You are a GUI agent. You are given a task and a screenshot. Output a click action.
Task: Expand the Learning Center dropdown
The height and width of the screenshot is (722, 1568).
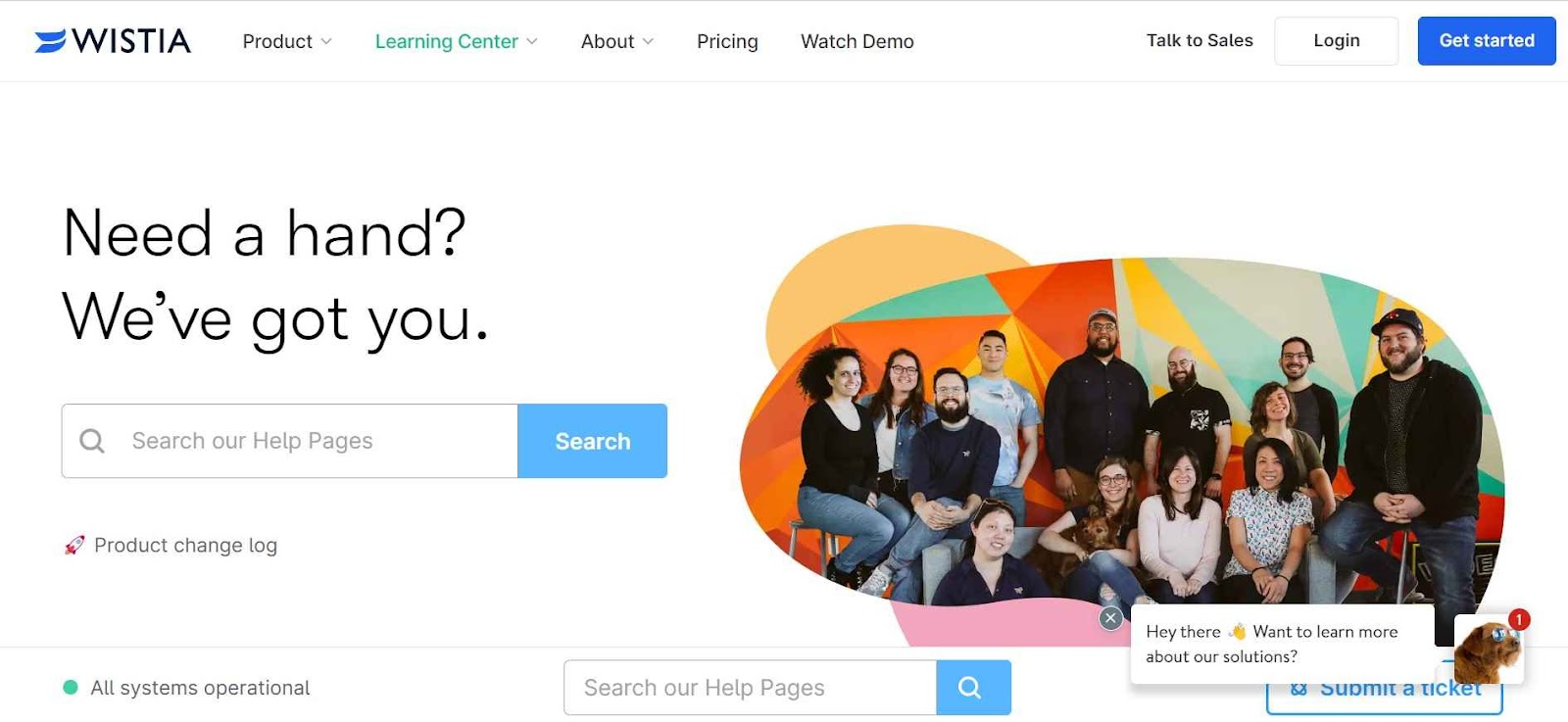coord(457,41)
